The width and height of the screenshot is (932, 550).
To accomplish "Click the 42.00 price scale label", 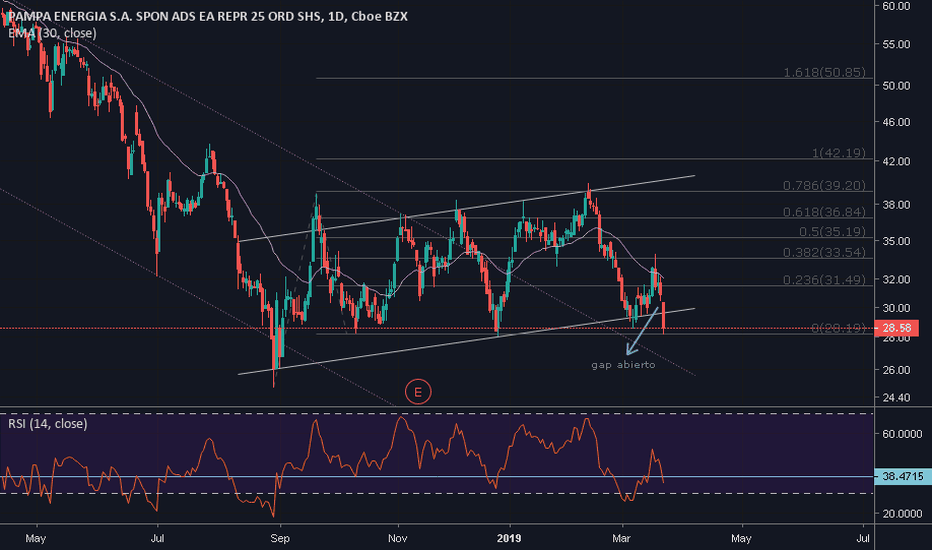I will (896, 161).
